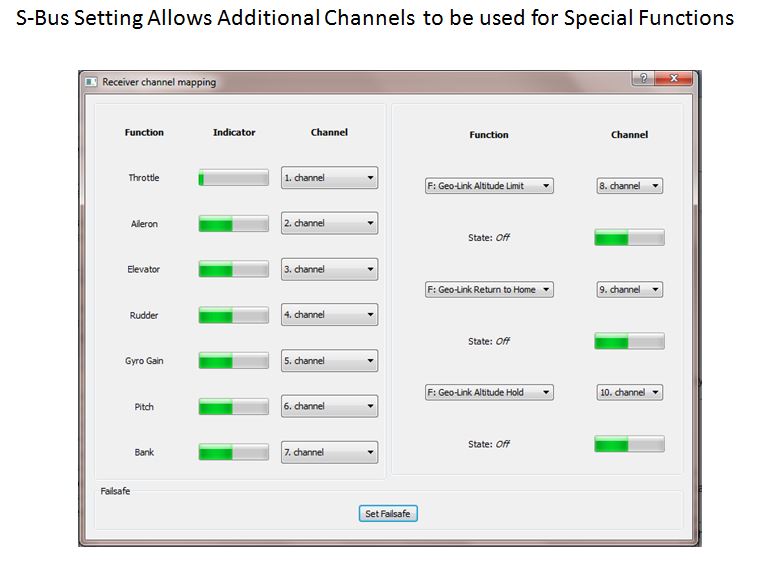This screenshot has width=779, height=576.
Task: Open the Gyro Gain channel dropdown
Action: tap(329, 361)
